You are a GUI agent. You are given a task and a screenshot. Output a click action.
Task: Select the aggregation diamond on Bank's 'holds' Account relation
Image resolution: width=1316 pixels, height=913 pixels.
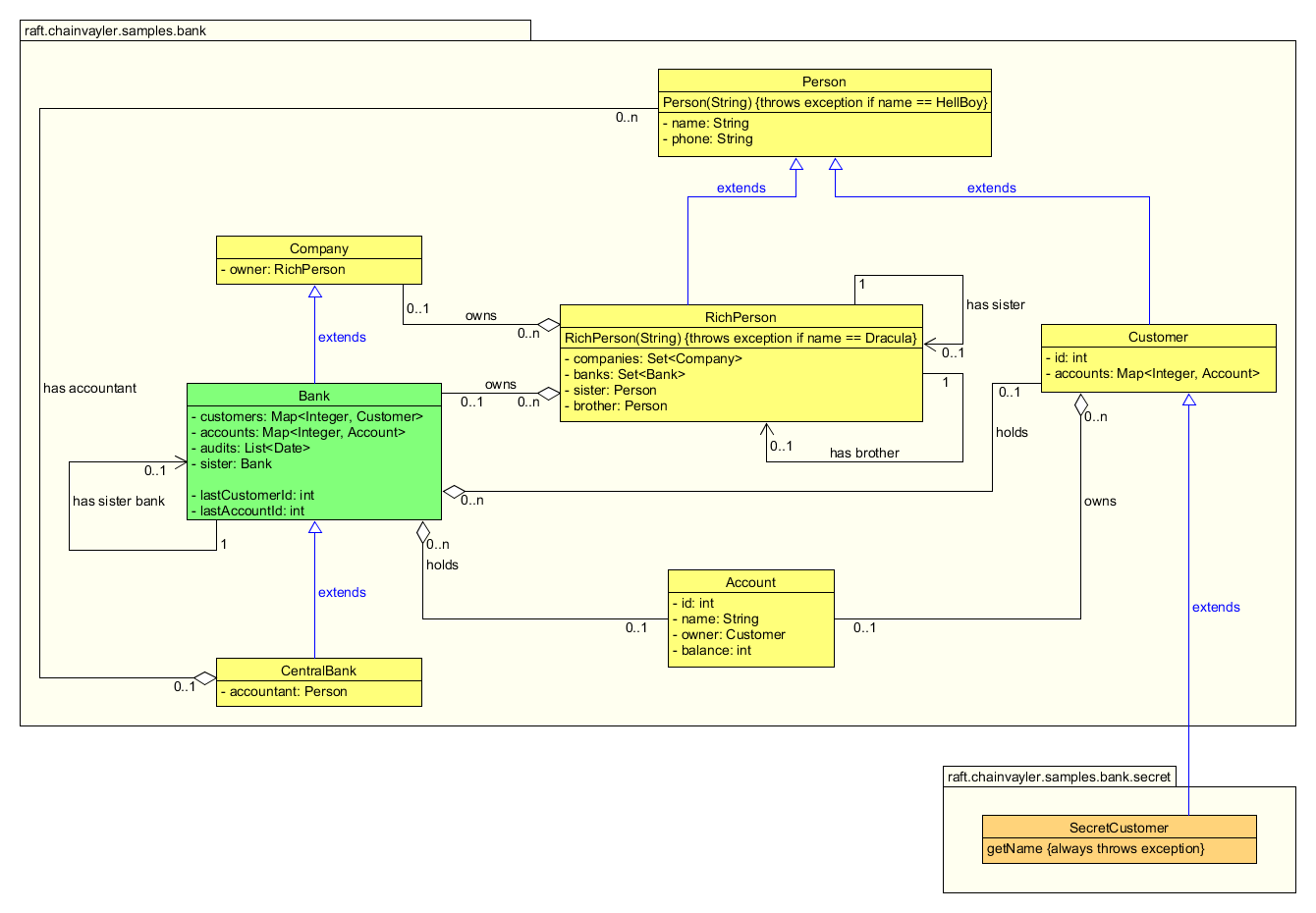tap(422, 531)
